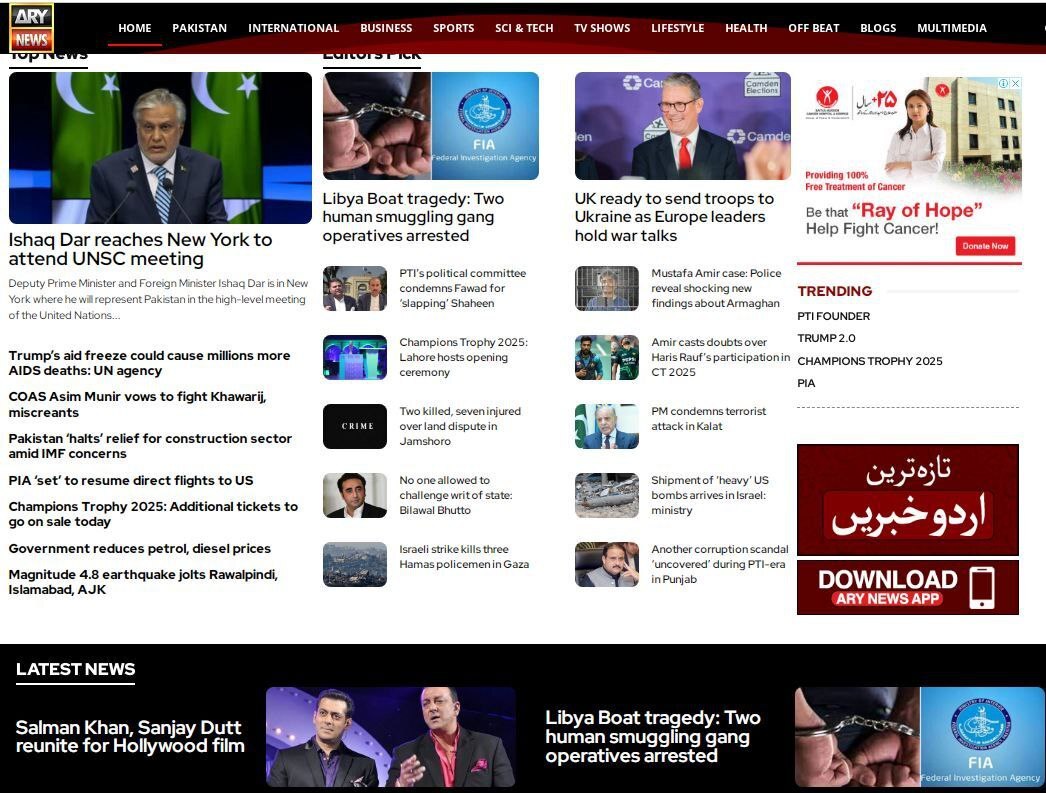Read PTI committee condemns Fawad story
This screenshot has height=793, width=1046.
[462, 288]
